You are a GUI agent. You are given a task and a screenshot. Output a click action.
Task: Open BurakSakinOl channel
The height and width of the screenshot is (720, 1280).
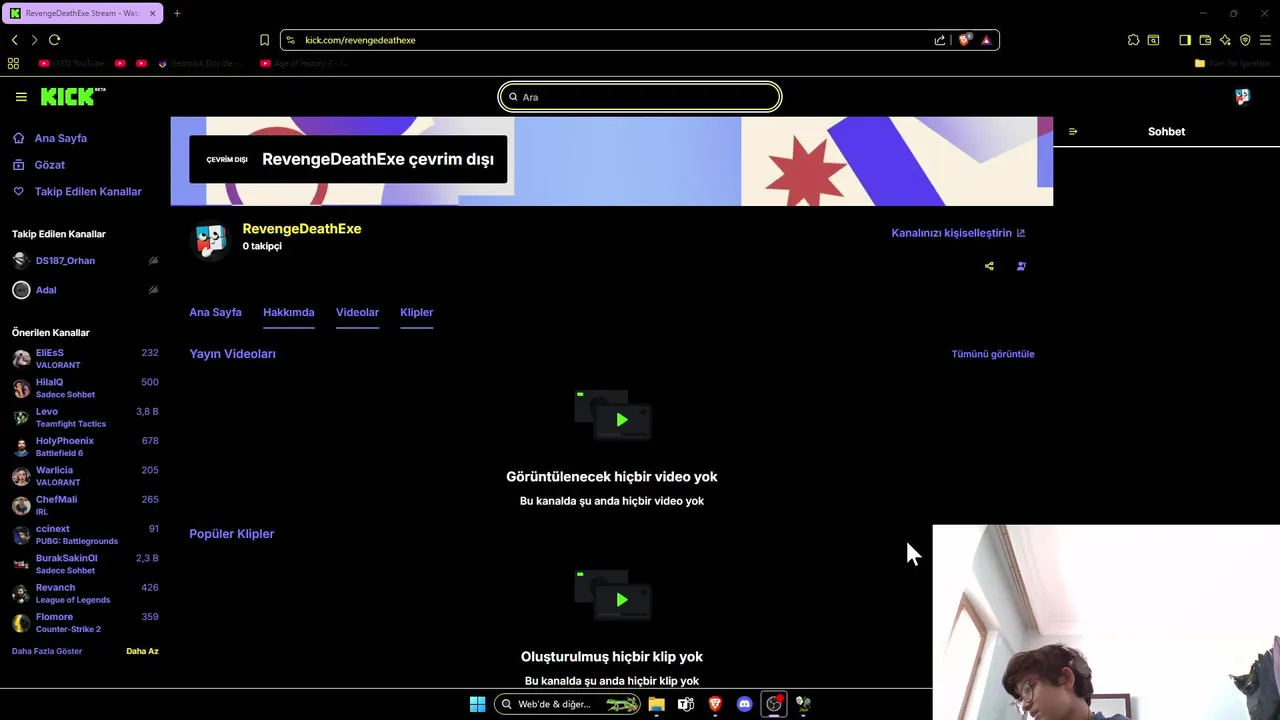pyautogui.click(x=85, y=564)
